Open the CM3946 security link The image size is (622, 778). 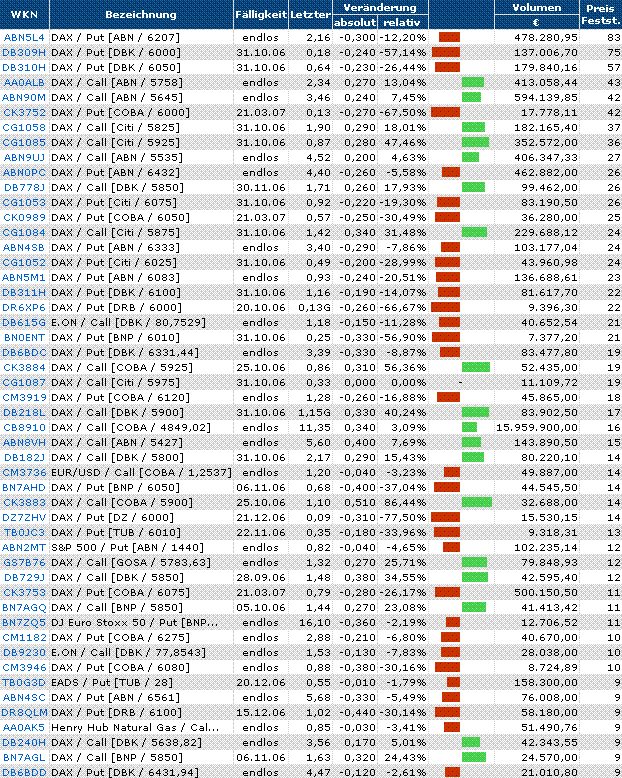tap(24, 667)
